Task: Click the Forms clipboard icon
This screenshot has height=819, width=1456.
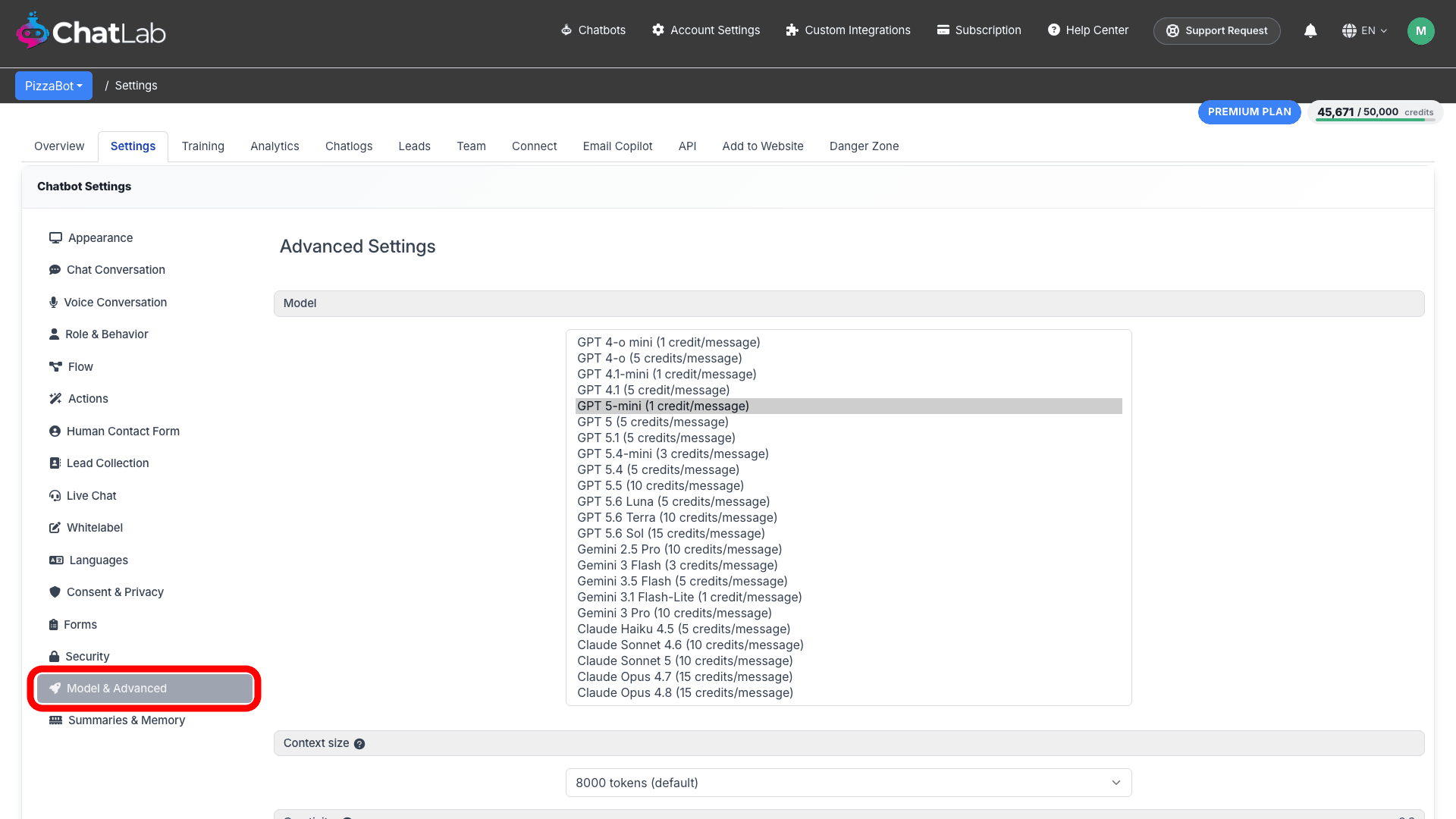Action: pyautogui.click(x=54, y=625)
